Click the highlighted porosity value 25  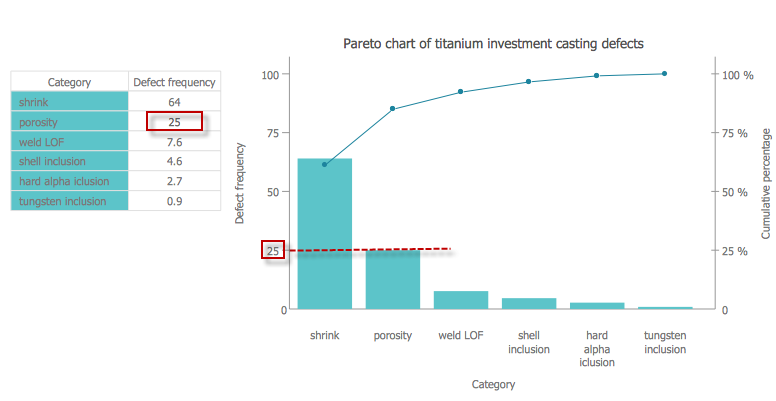[x=174, y=122]
